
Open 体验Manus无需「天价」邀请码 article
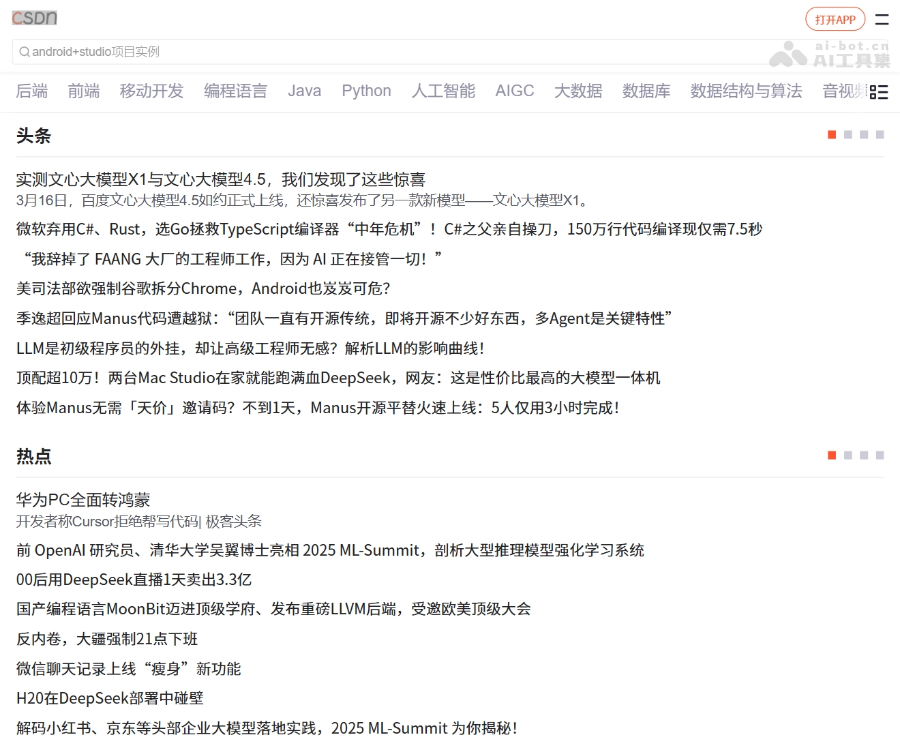(318, 408)
